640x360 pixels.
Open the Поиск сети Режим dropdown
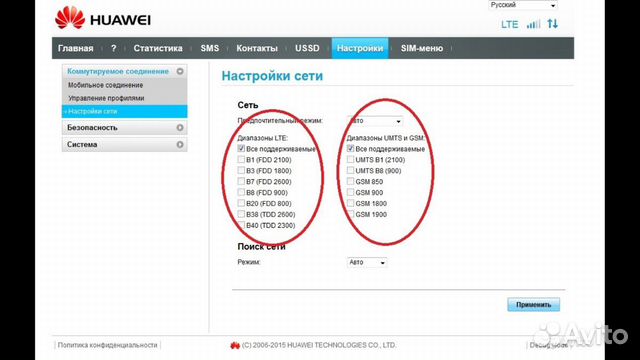pos(367,262)
